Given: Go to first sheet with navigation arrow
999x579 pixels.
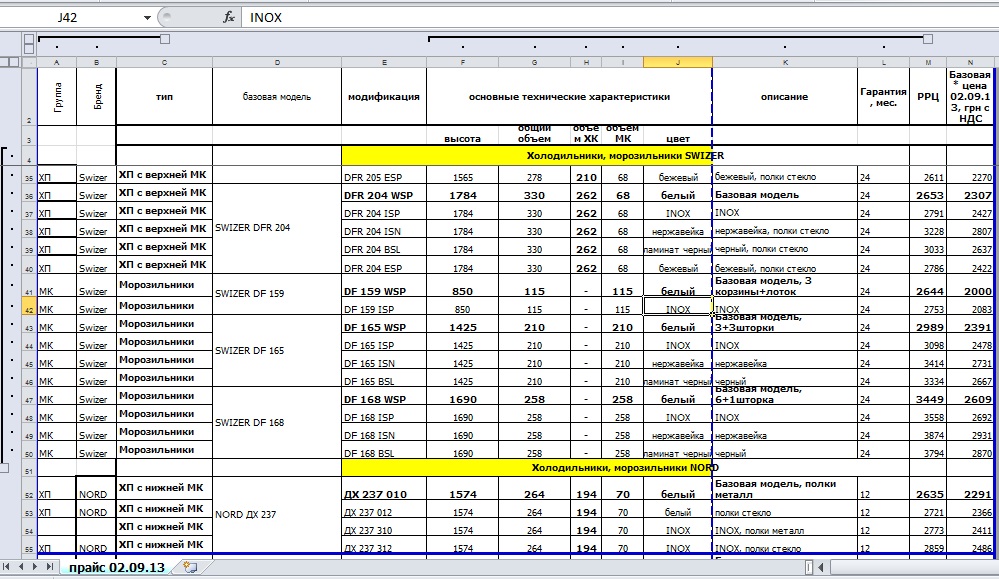Looking at the screenshot, I should [6, 566].
